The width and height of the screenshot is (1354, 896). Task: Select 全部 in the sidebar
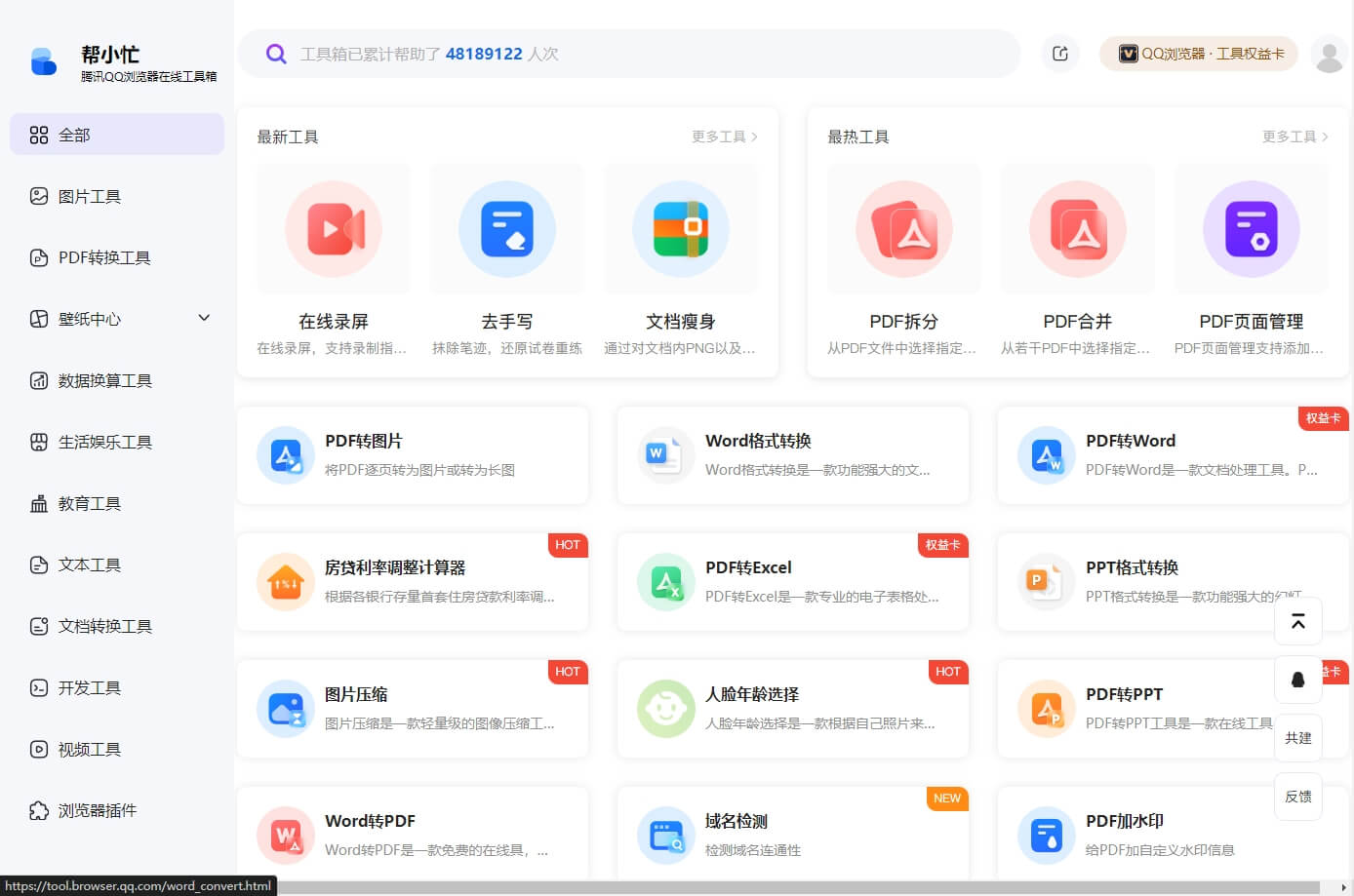117,135
